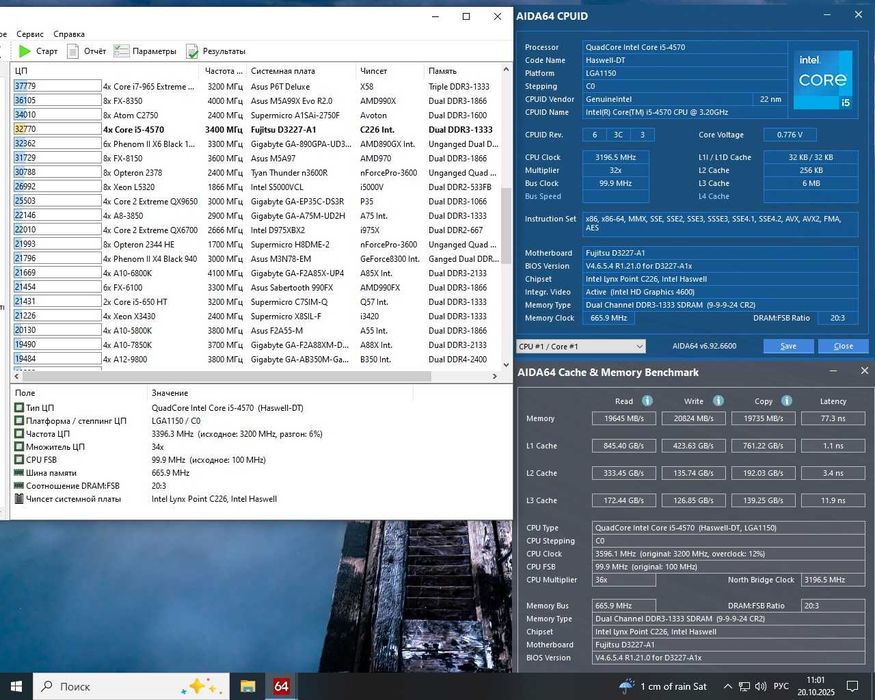Viewport: 875px width, 700px height.
Task: Open the Сервис menu
Action: [x=30, y=34]
